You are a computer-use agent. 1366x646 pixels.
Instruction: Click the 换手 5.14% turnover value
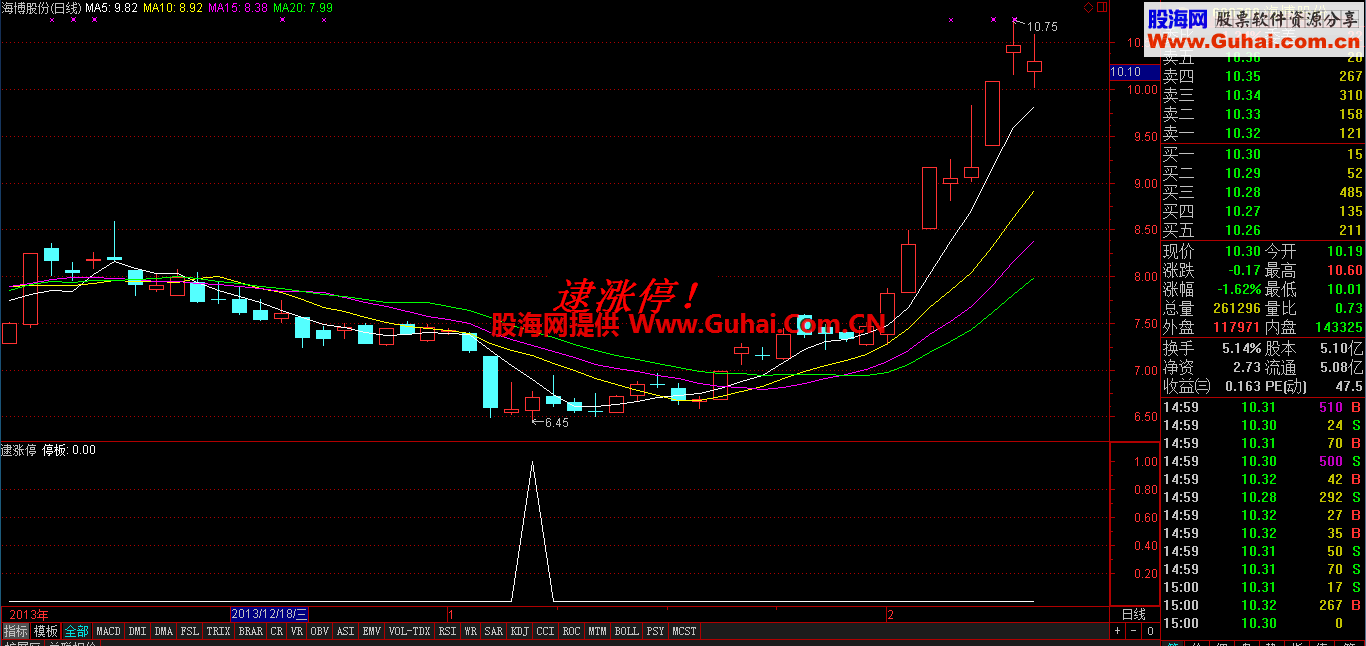tap(1212, 348)
